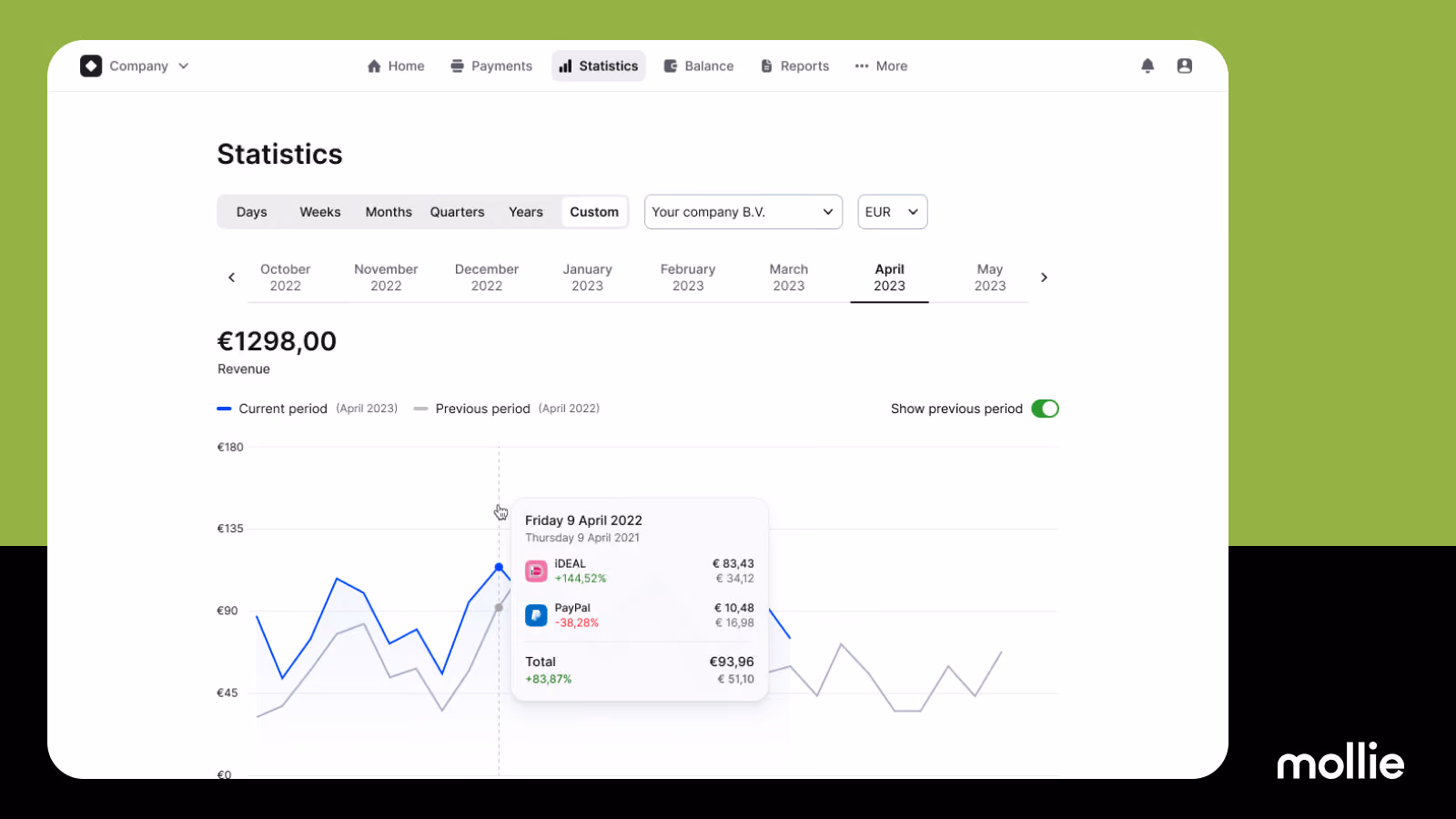The width and height of the screenshot is (1456, 819).
Task: Click the €1298,00 revenue figure
Action: (277, 341)
